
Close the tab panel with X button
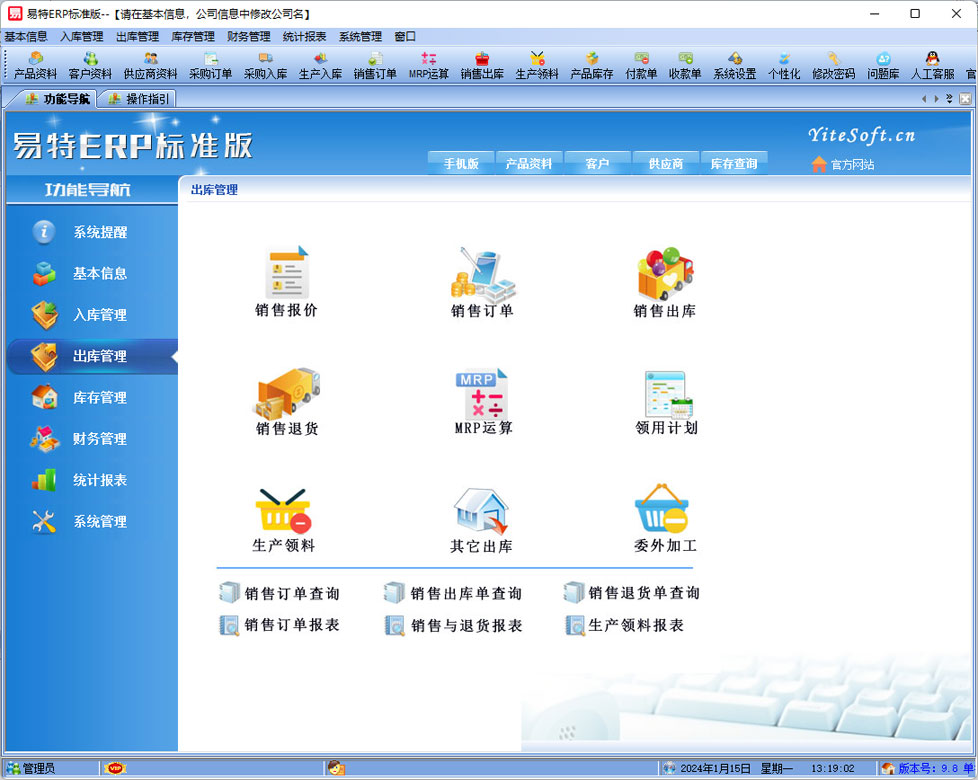pyautogui.click(x=965, y=98)
